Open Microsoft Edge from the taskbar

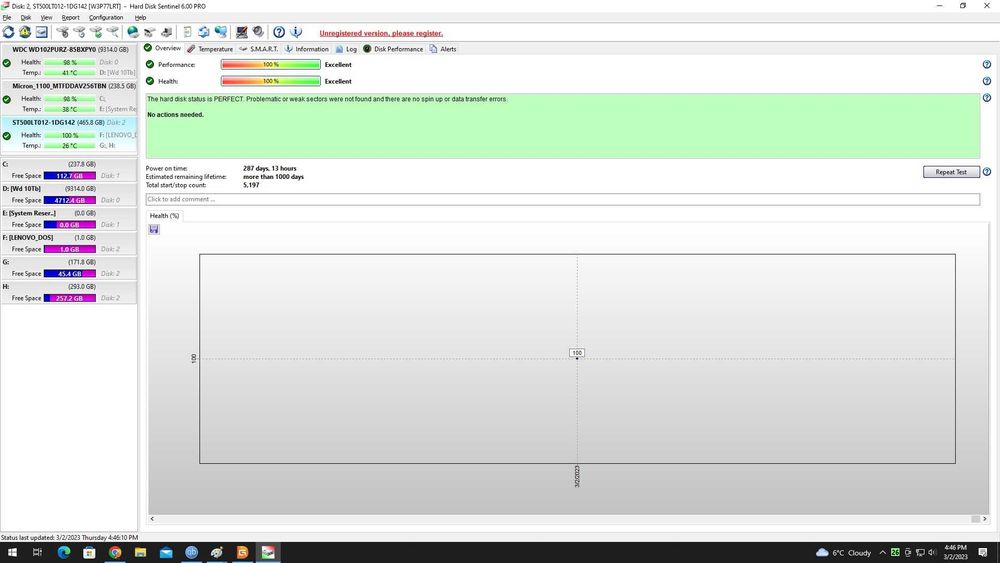[x=64, y=553]
